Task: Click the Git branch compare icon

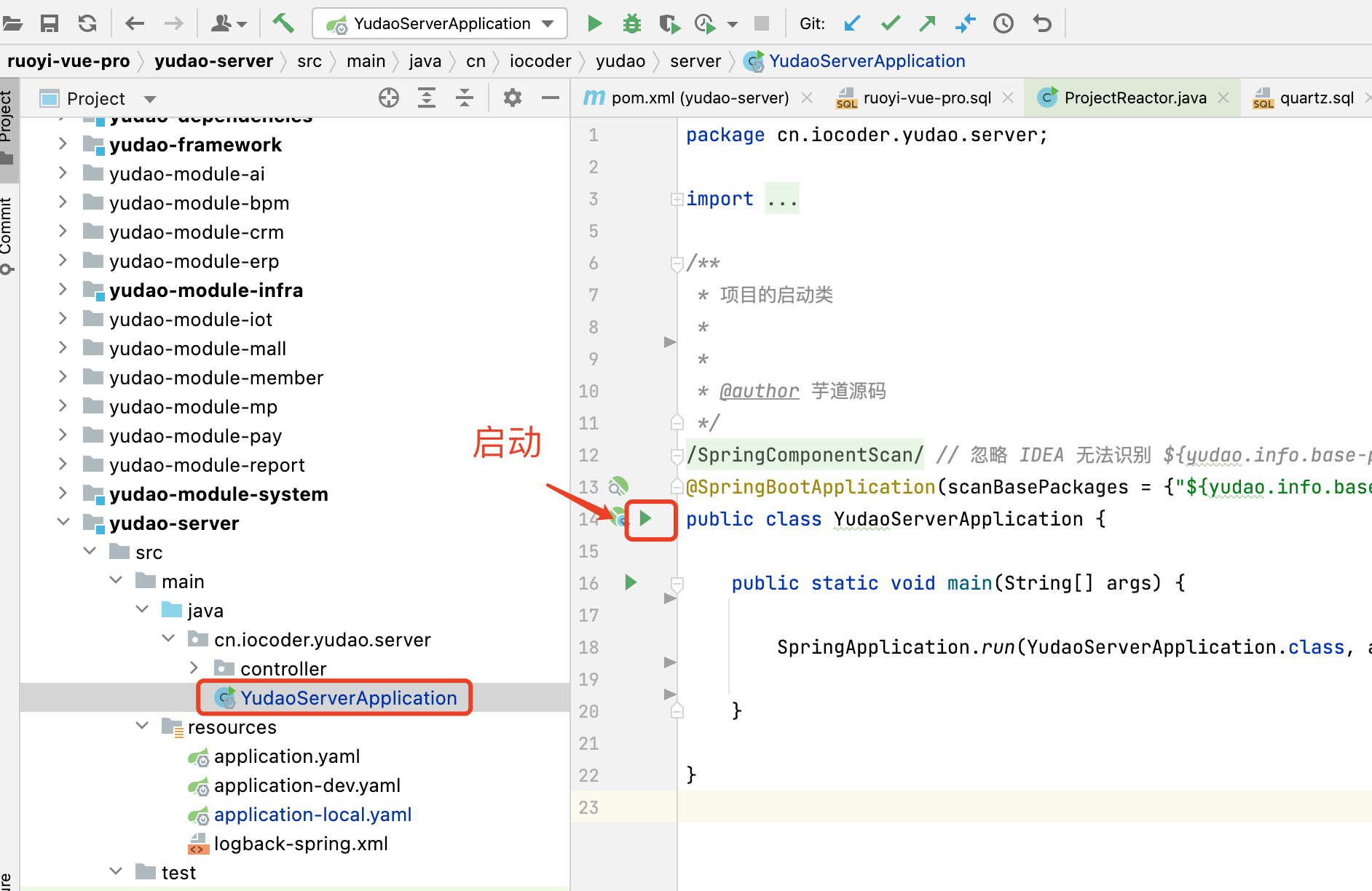Action: (x=965, y=23)
